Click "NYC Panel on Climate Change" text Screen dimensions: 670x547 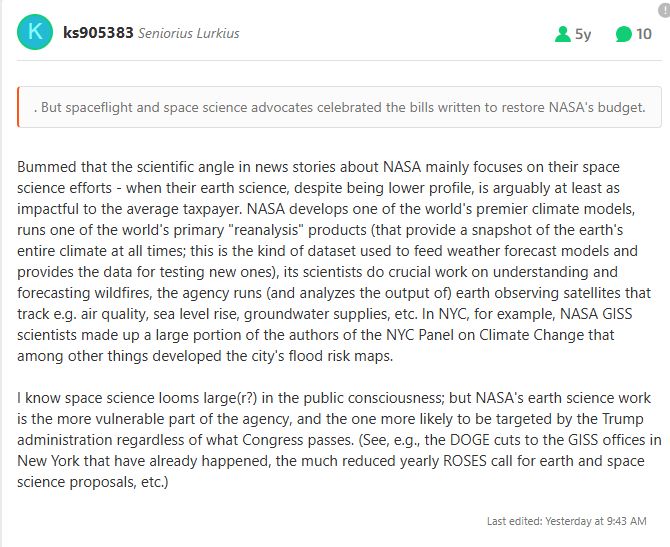pyautogui.click(x=502, y=334)
